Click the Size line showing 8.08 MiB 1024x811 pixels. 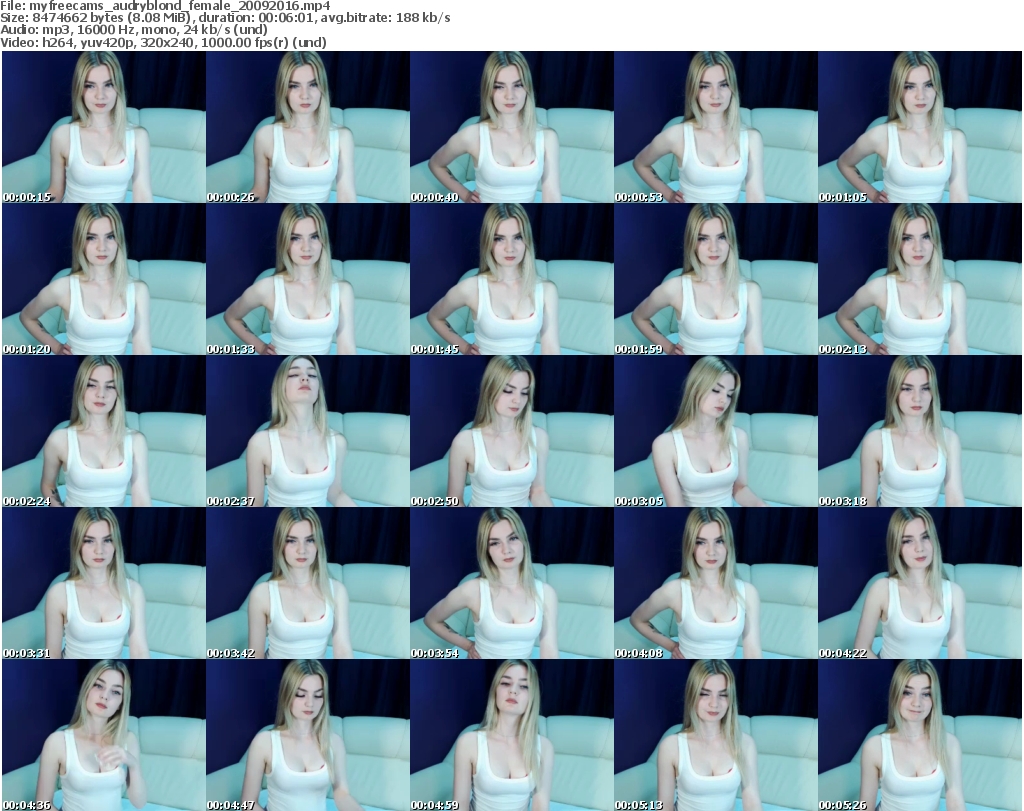click(x=225, y=18)
